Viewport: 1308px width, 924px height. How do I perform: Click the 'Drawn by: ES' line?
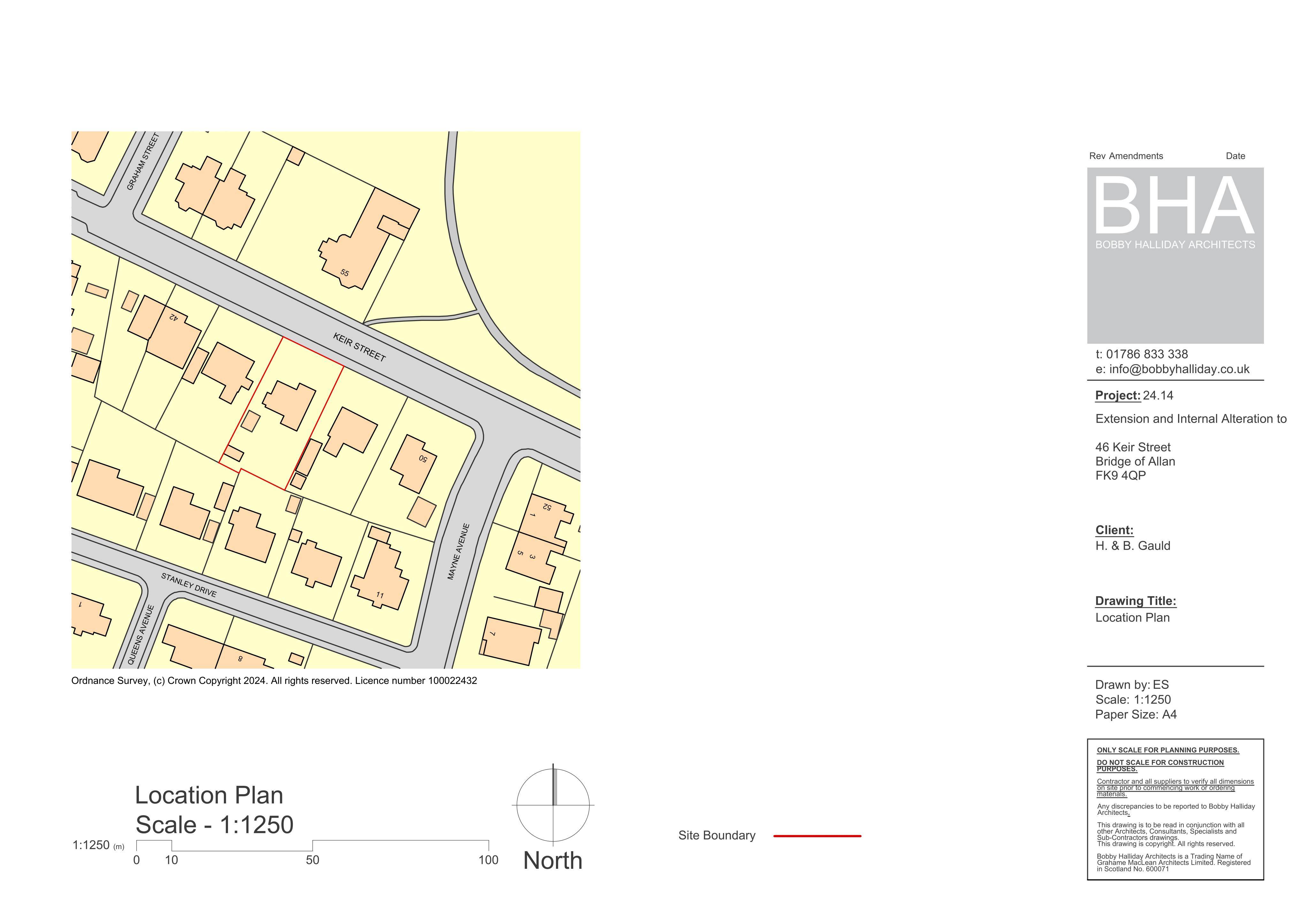[1131, 685]
